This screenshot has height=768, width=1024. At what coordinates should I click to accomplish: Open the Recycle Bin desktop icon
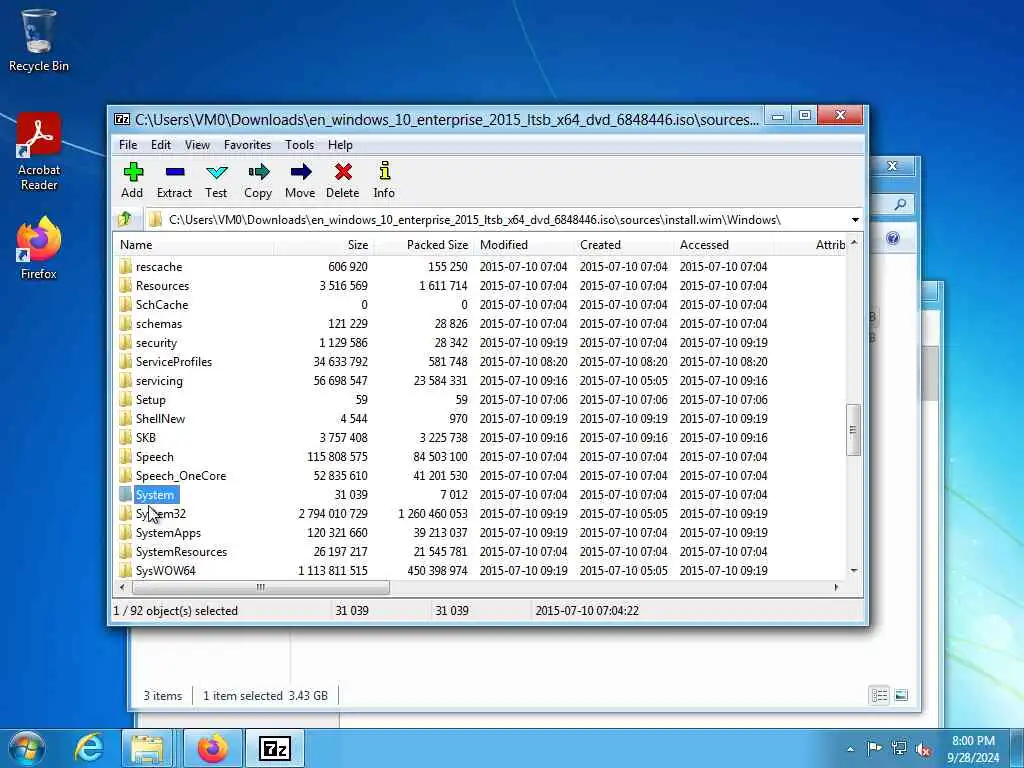[39, 40]
